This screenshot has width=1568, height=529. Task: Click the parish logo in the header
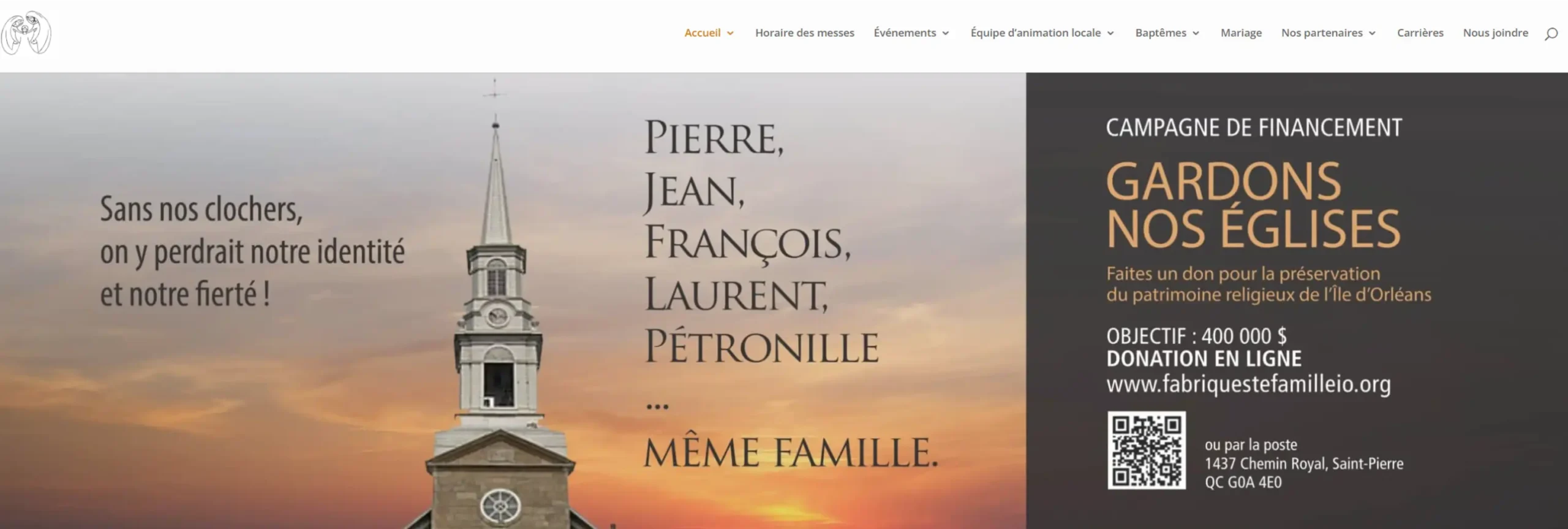point(26,33)
